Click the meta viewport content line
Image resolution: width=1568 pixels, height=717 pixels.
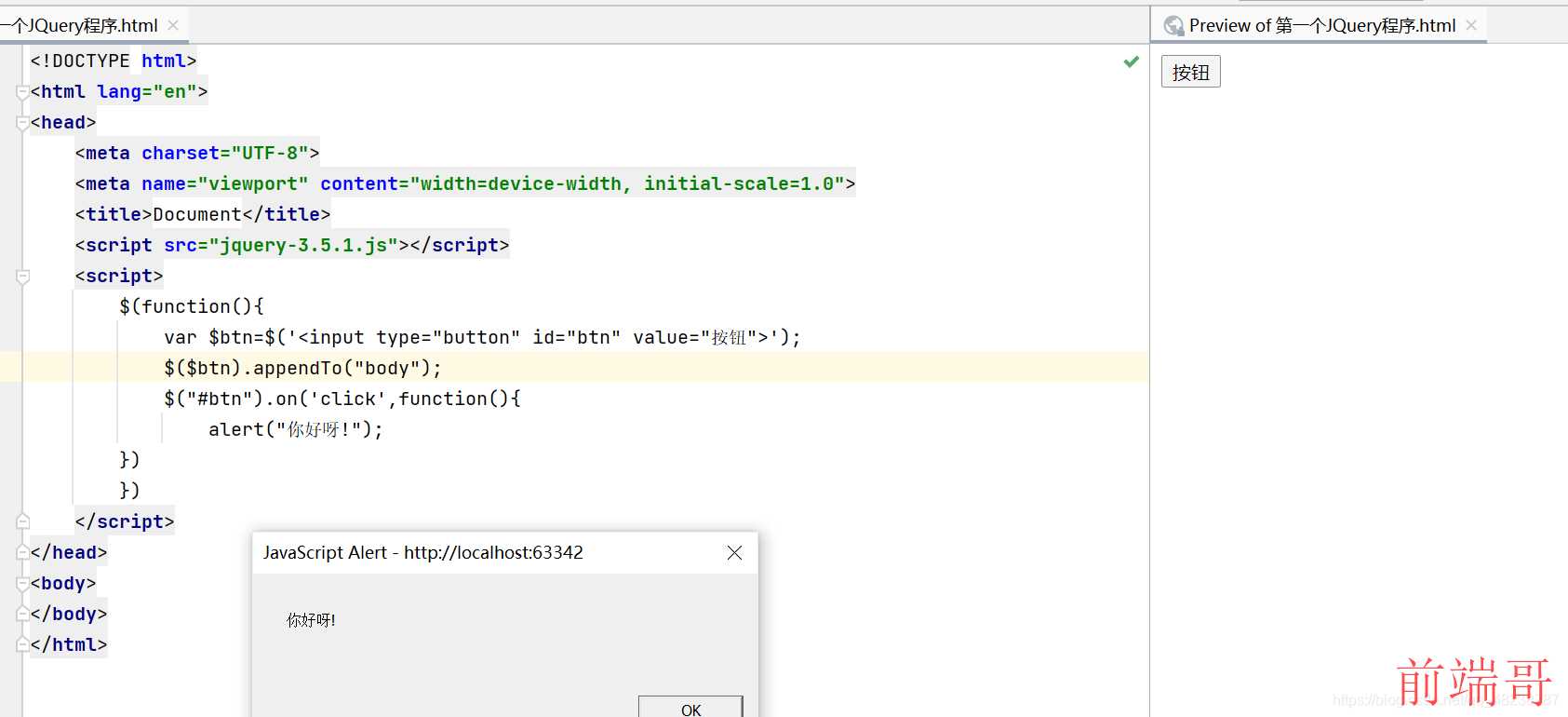(465, 183)
